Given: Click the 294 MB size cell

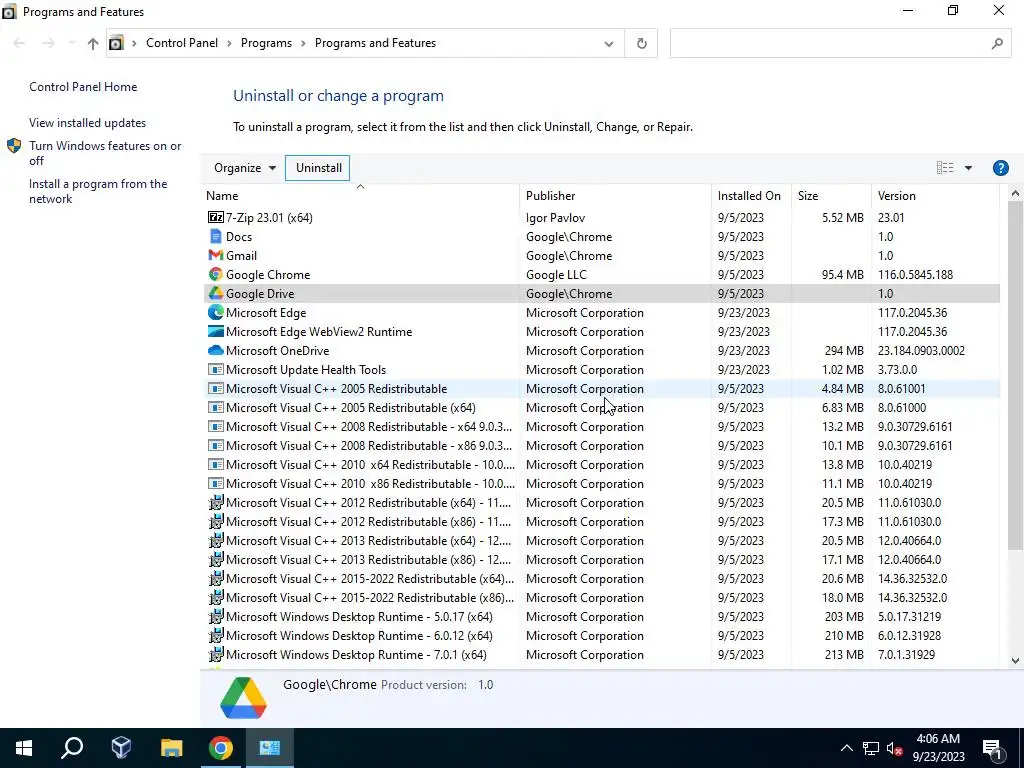Looking at the screenshot, I should [844, 351].
